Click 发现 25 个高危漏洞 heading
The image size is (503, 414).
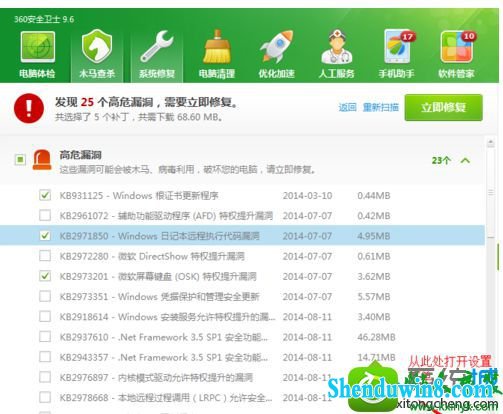146,102
